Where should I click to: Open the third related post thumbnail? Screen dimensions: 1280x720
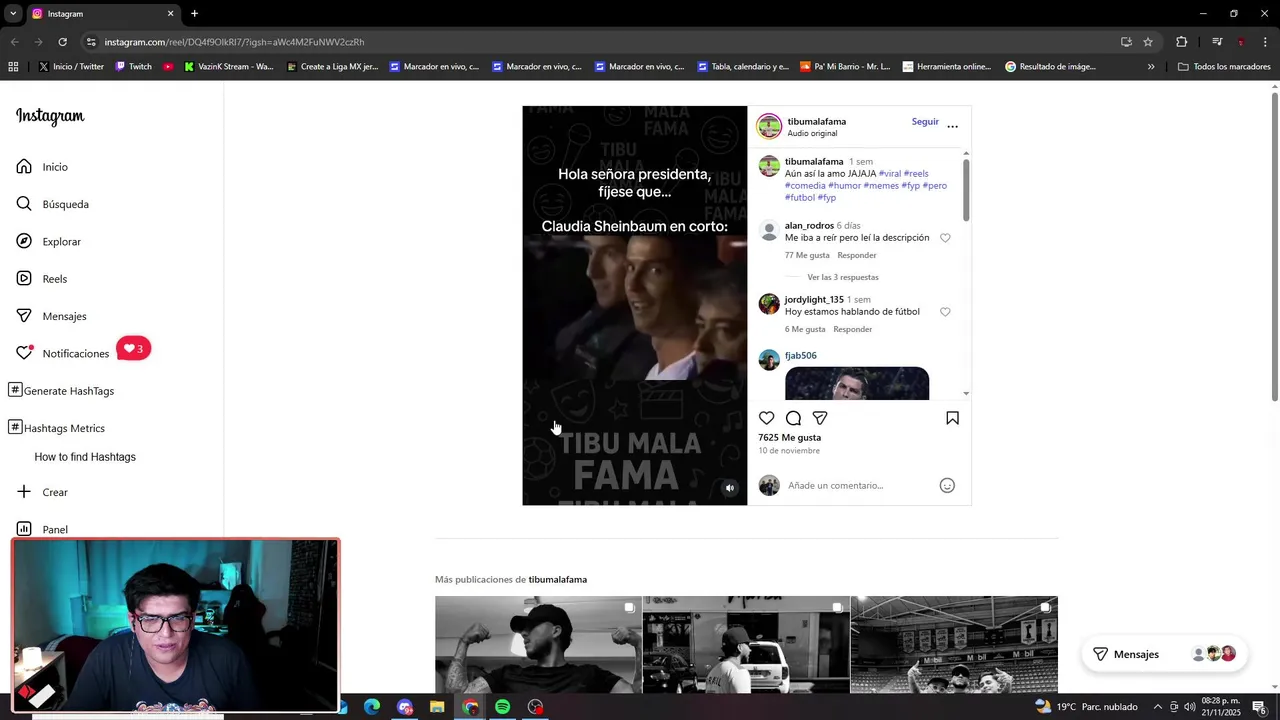[x=954, y=645]
